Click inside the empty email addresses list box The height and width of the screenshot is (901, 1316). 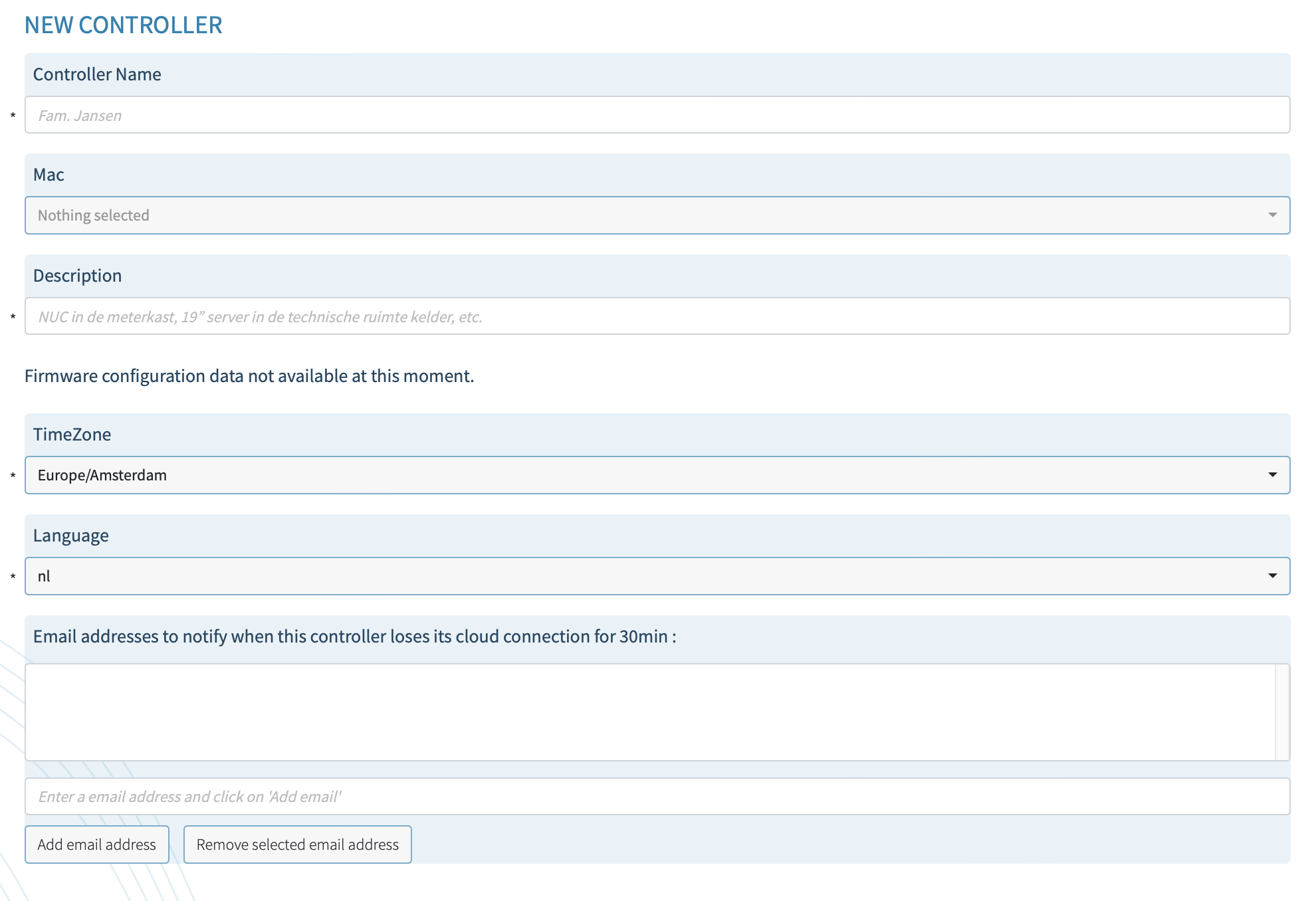[x=649, y=712]
